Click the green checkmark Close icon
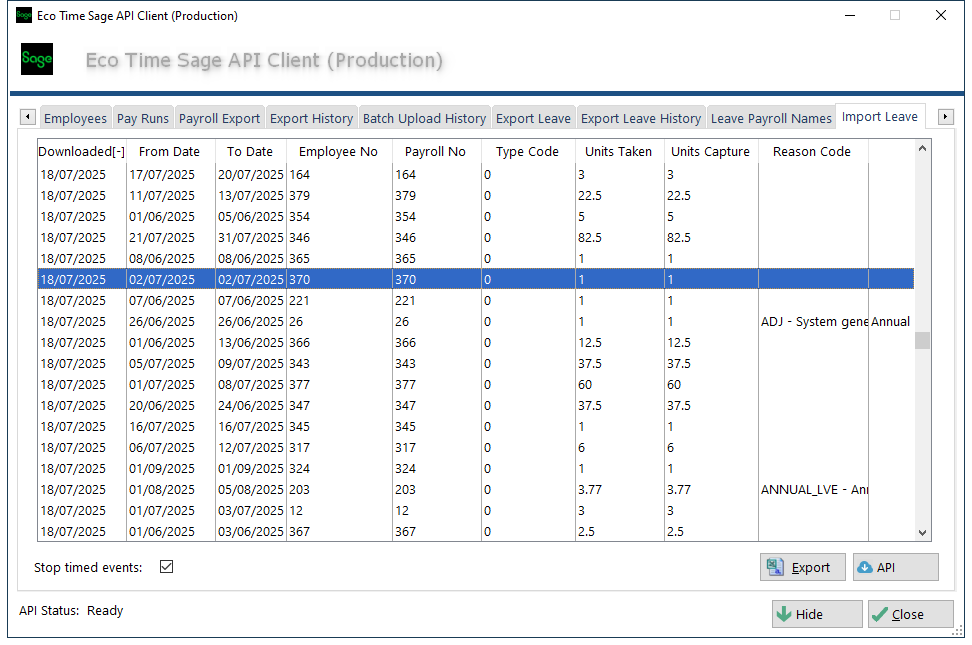 880,614
